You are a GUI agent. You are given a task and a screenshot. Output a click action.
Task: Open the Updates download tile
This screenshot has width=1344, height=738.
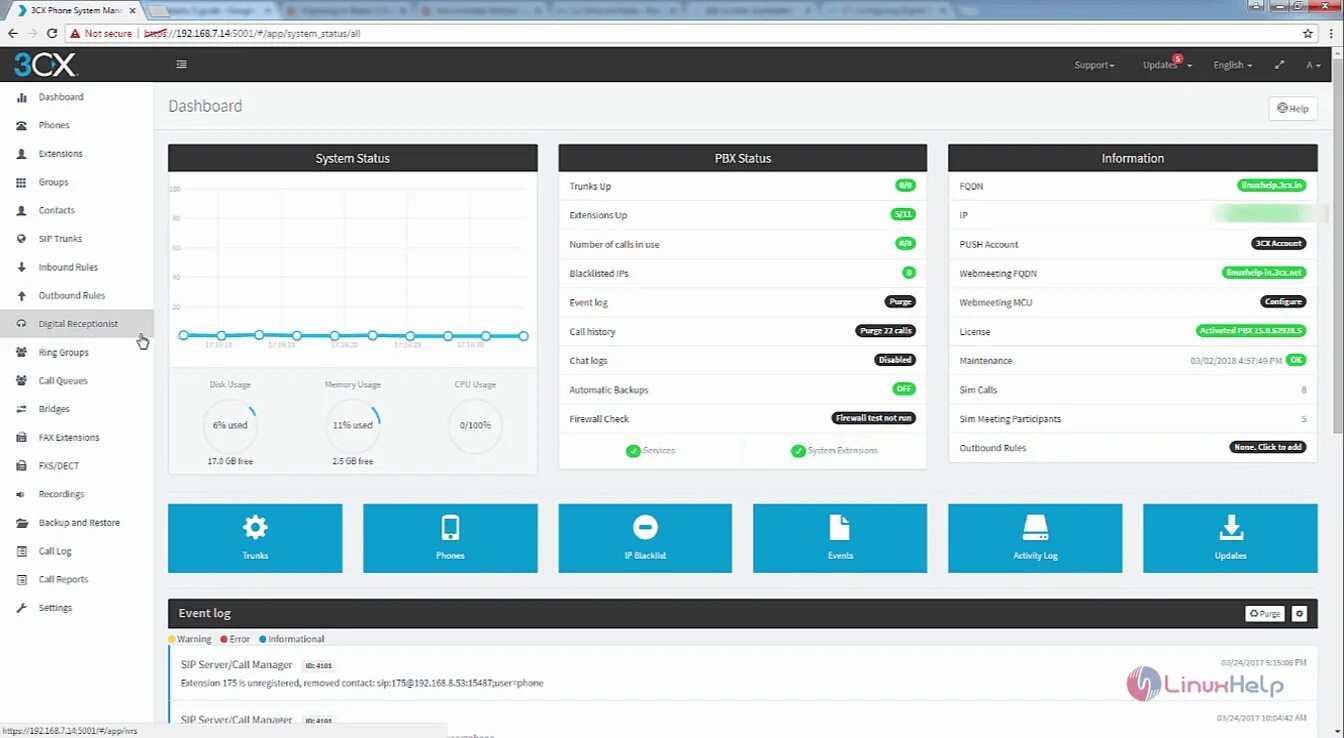pos(1230,538)
